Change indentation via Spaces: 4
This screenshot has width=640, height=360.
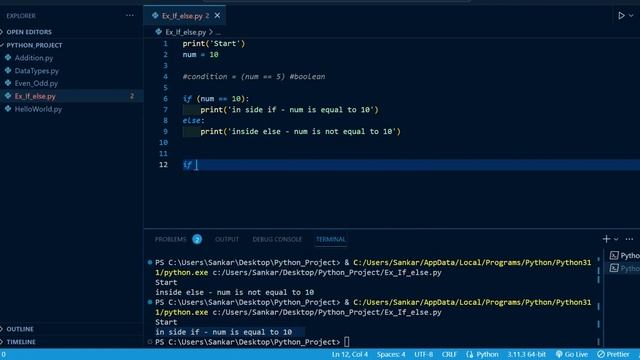pyautogui.click(x=391, y=354)
